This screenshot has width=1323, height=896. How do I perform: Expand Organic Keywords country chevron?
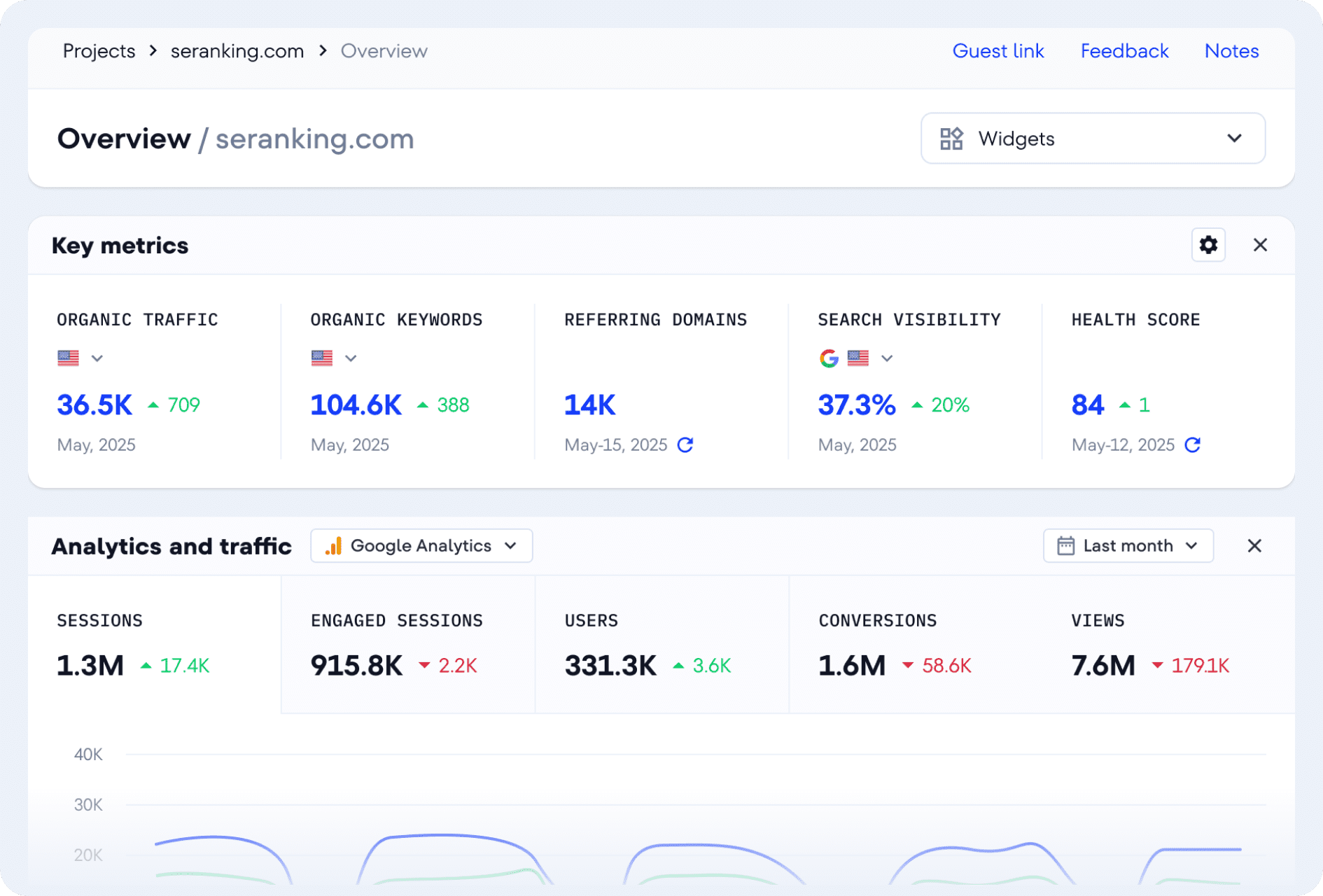(351, 358)
